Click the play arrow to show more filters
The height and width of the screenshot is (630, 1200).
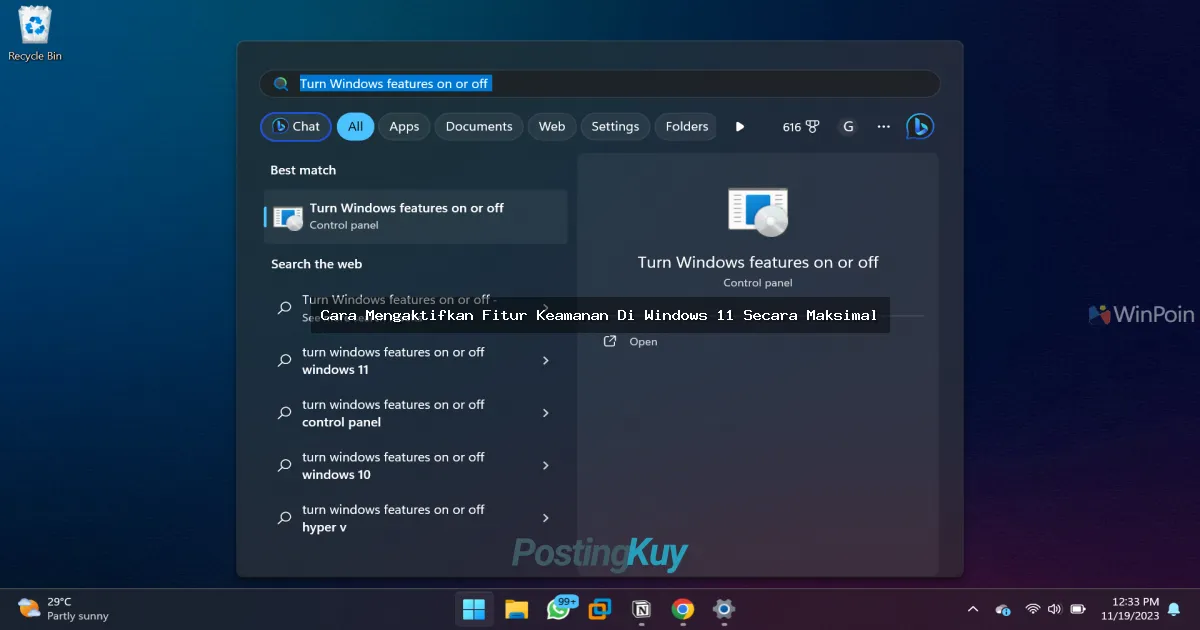point(740,127)
